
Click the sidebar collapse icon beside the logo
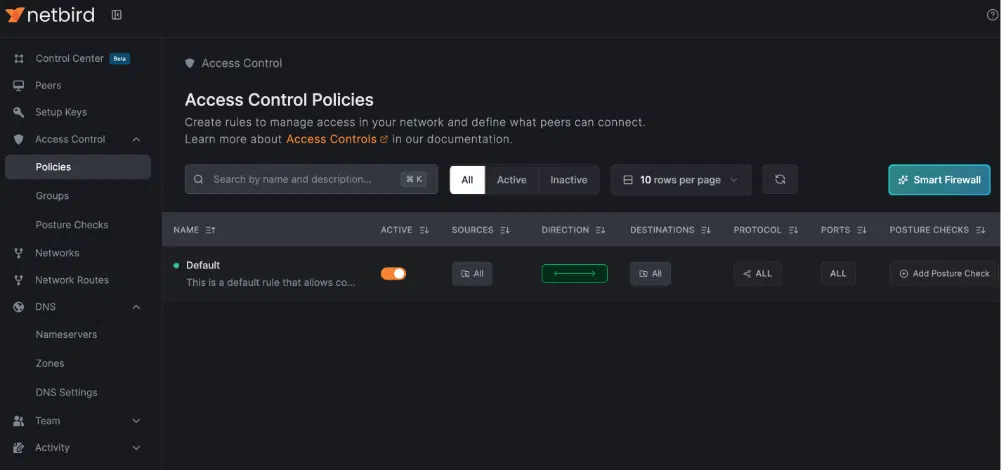(x=116, y=15)
